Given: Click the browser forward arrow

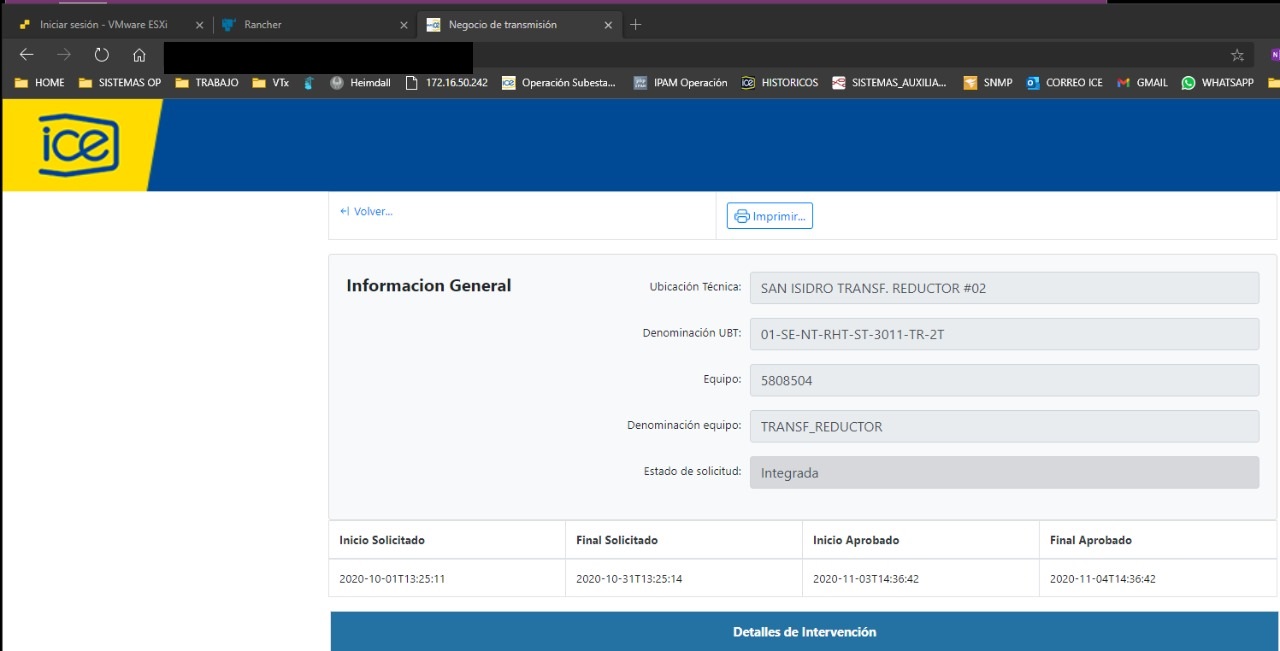Looking at the screenshot, I should click(64, 55).
